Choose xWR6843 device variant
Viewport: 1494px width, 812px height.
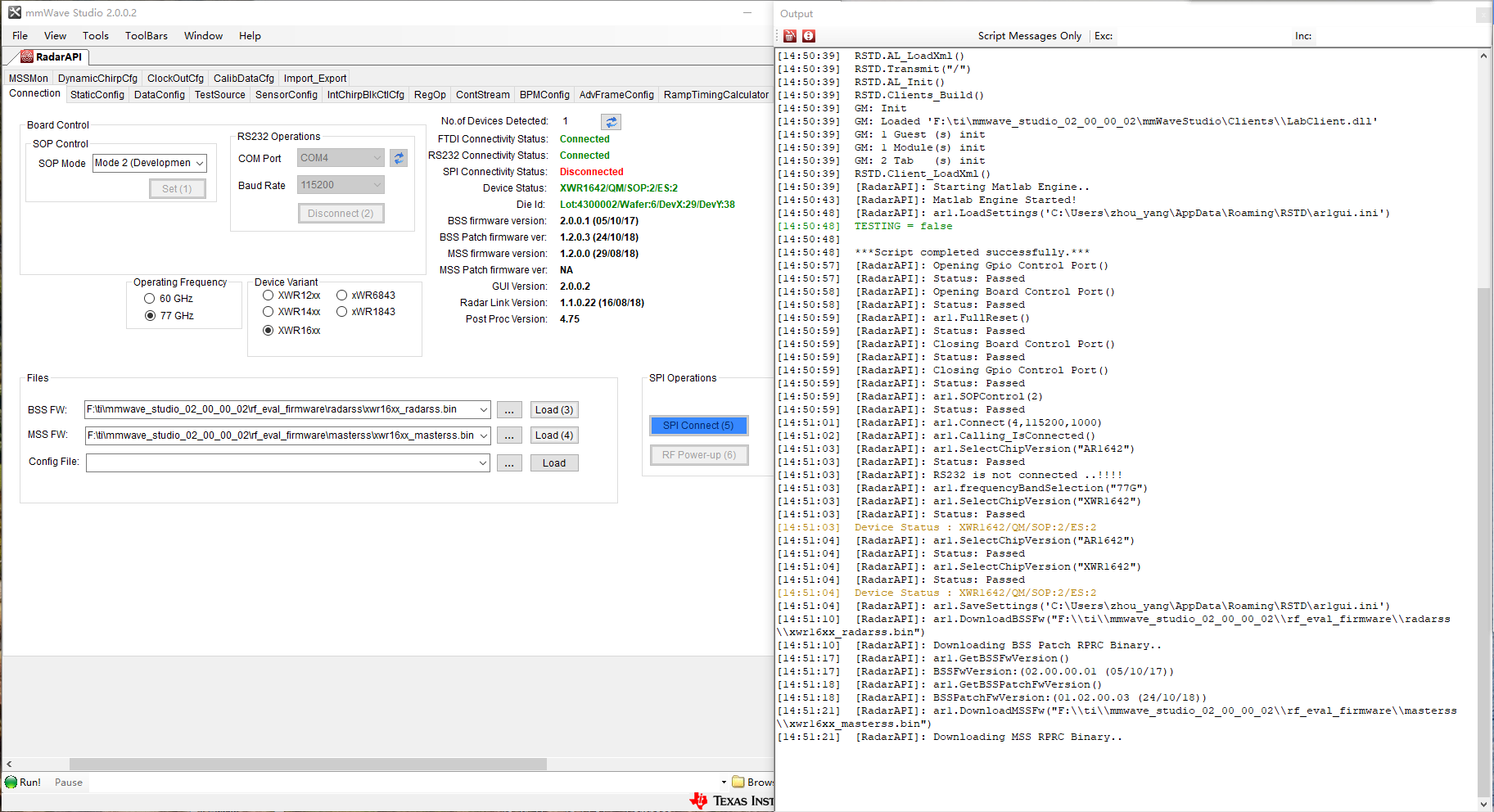click(x=366, y=295)
